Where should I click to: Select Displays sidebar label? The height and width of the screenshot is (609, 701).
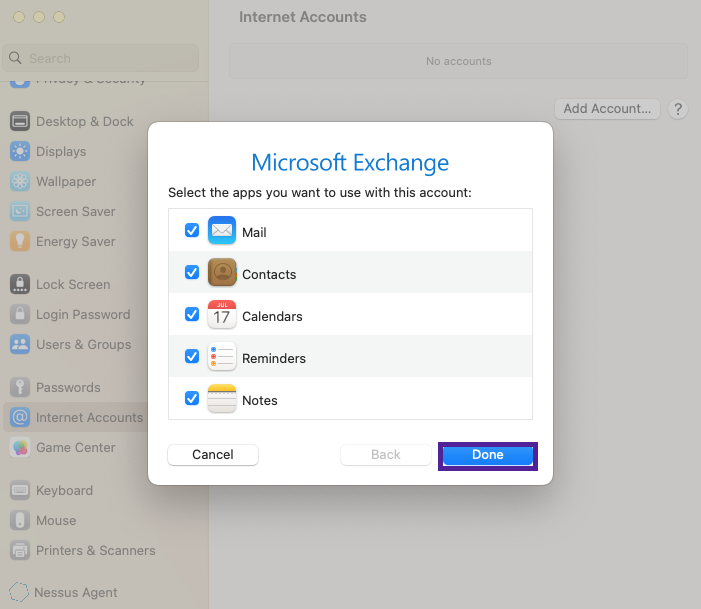click(61, 152)
